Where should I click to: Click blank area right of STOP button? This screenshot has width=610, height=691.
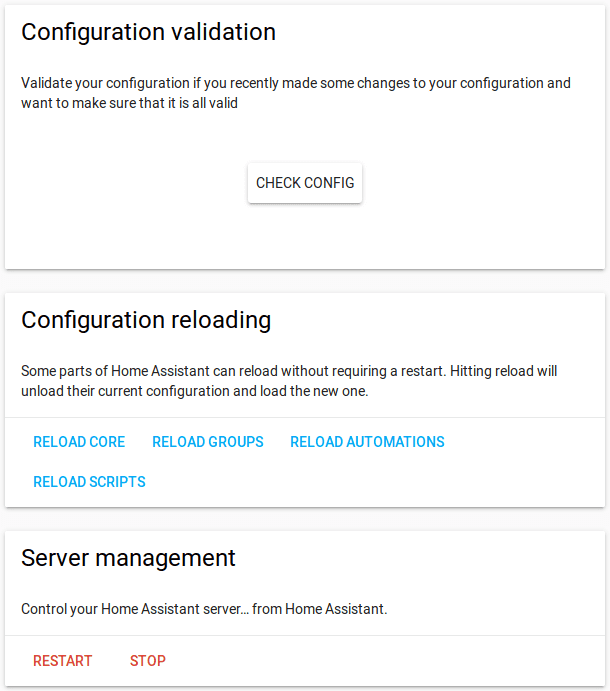[x=380, y=661]
